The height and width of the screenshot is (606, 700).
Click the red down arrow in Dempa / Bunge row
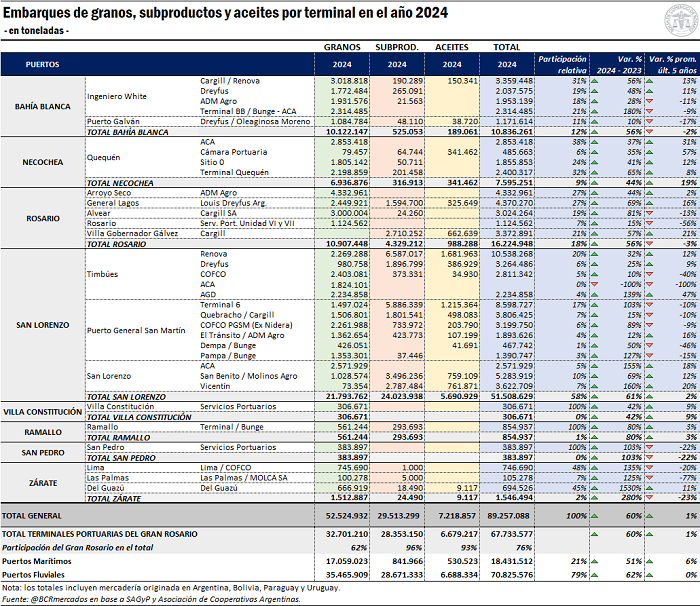pos(650,346)
